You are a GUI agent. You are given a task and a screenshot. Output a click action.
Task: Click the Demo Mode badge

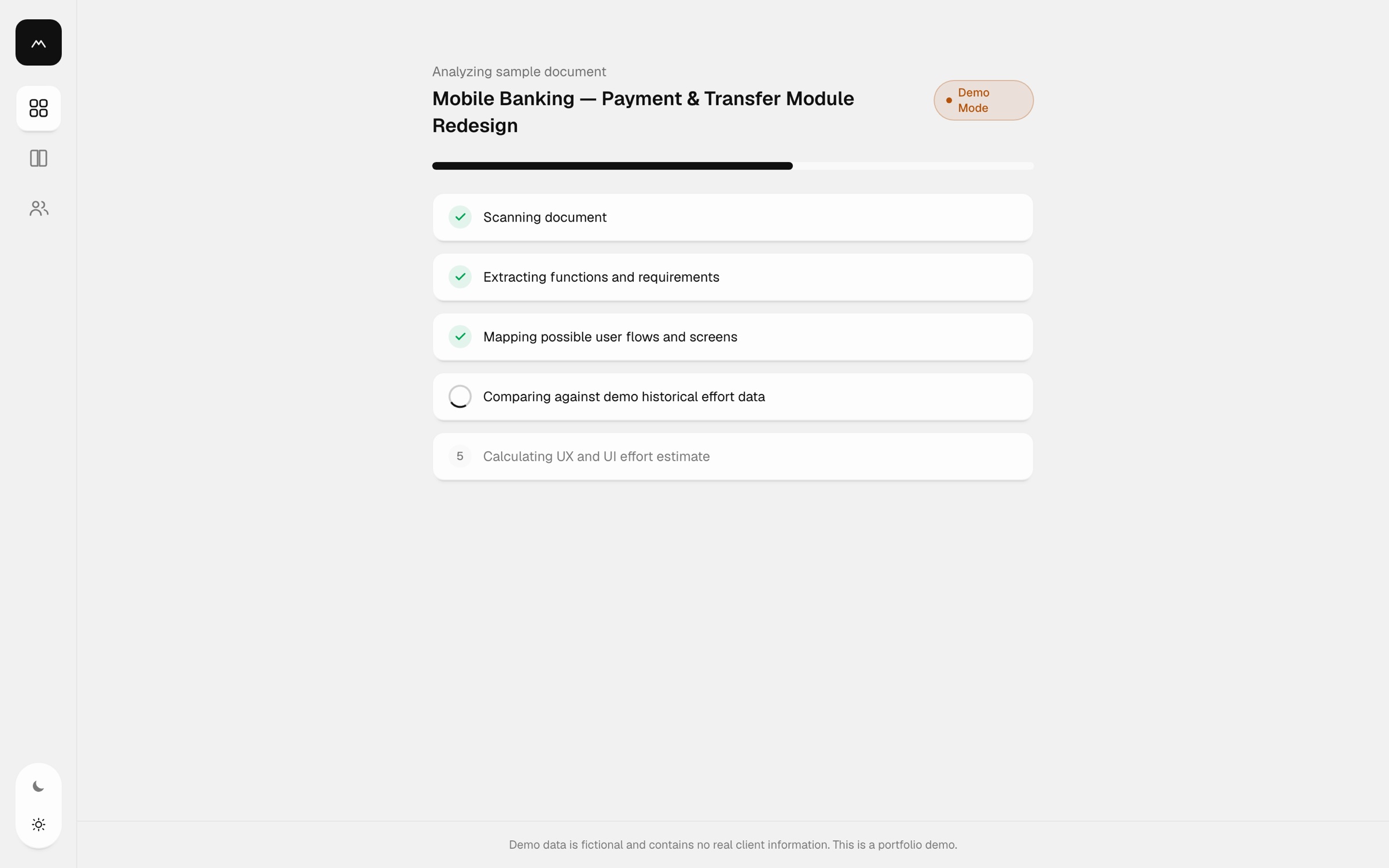point(983,100)
